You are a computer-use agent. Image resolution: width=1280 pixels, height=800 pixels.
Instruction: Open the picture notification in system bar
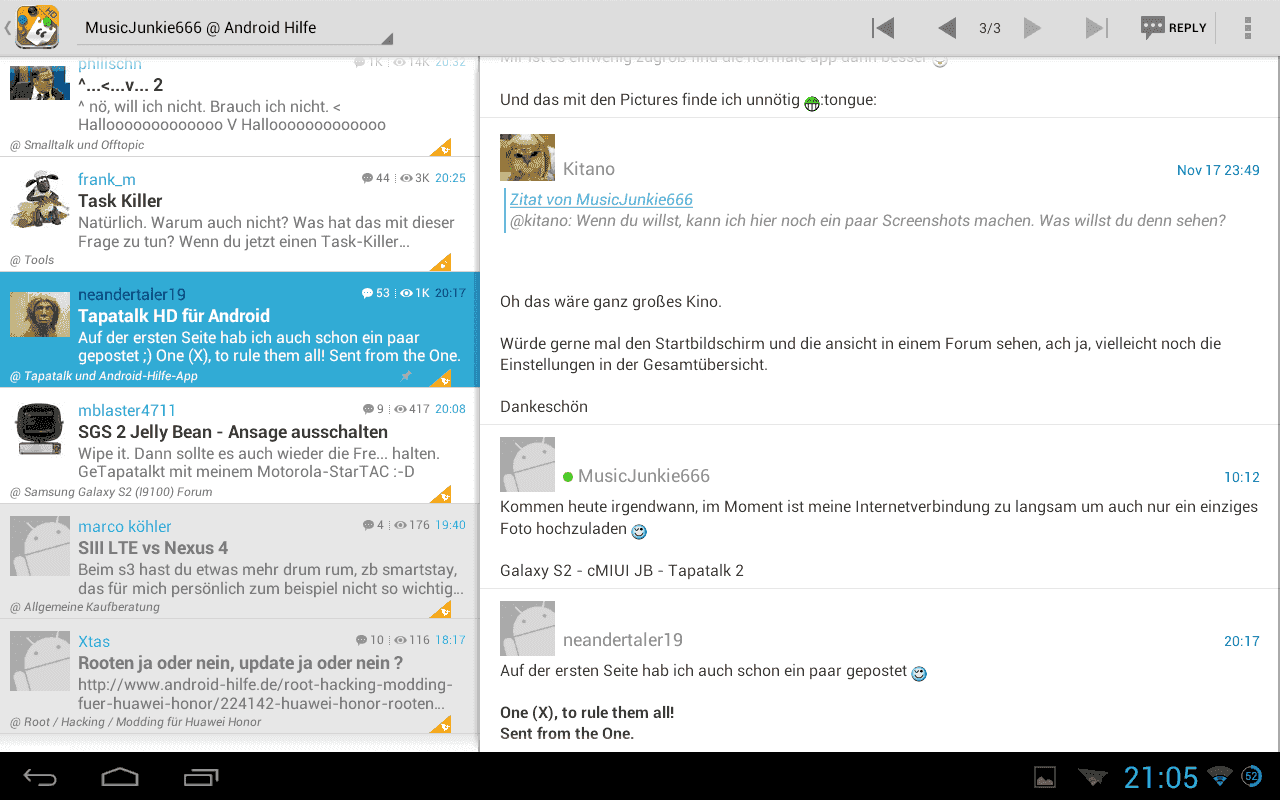[1045, 777]
